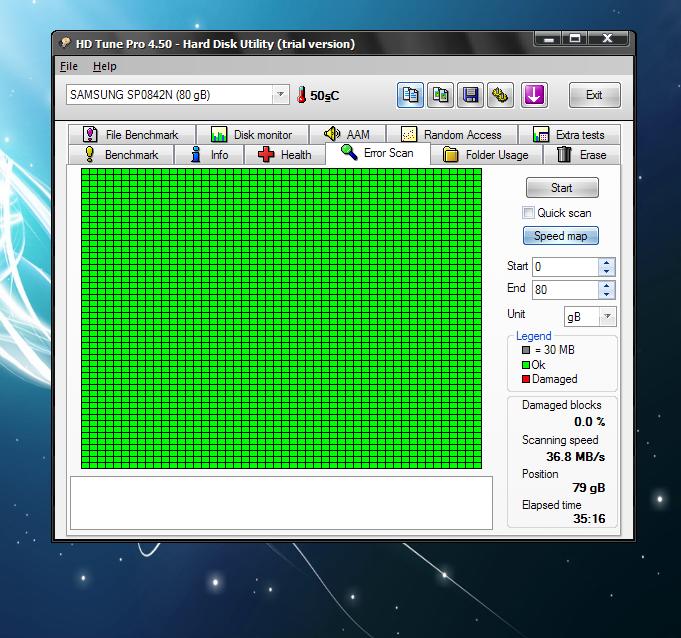Image resolution: width=681 pixels, height=638 pixels.
Task: Click a green block in the scan grid
Action: click(280, 318)
